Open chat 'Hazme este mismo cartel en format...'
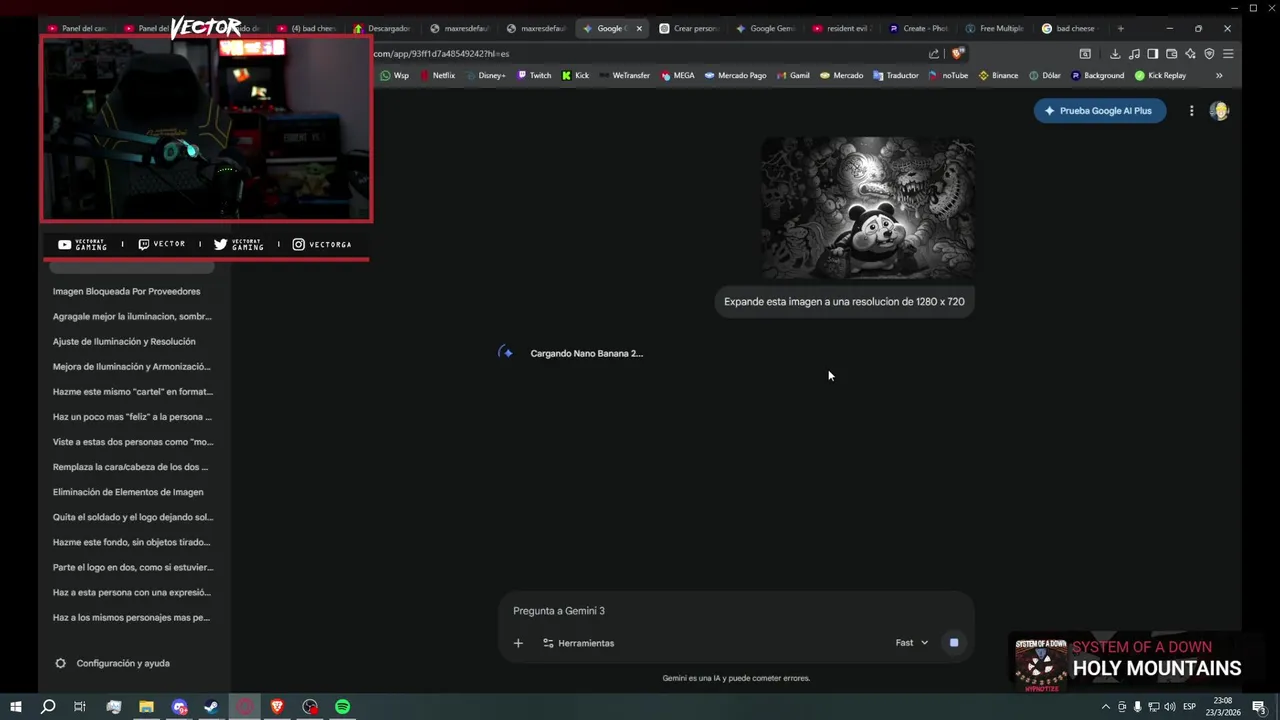 tap(132, 392)
